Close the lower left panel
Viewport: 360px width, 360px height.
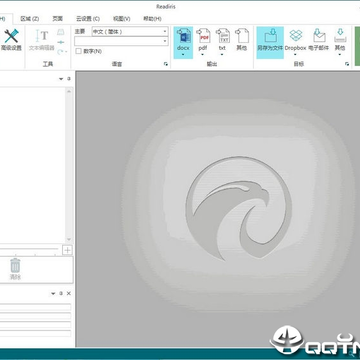point(69,293)
